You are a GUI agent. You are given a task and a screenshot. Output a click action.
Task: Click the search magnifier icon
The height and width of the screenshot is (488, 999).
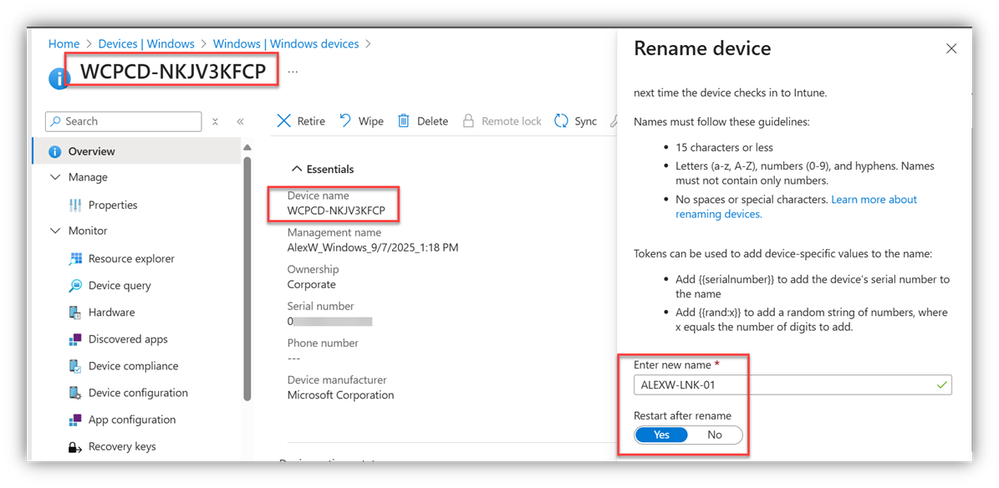pyautogui.click(x=56, y=121)
